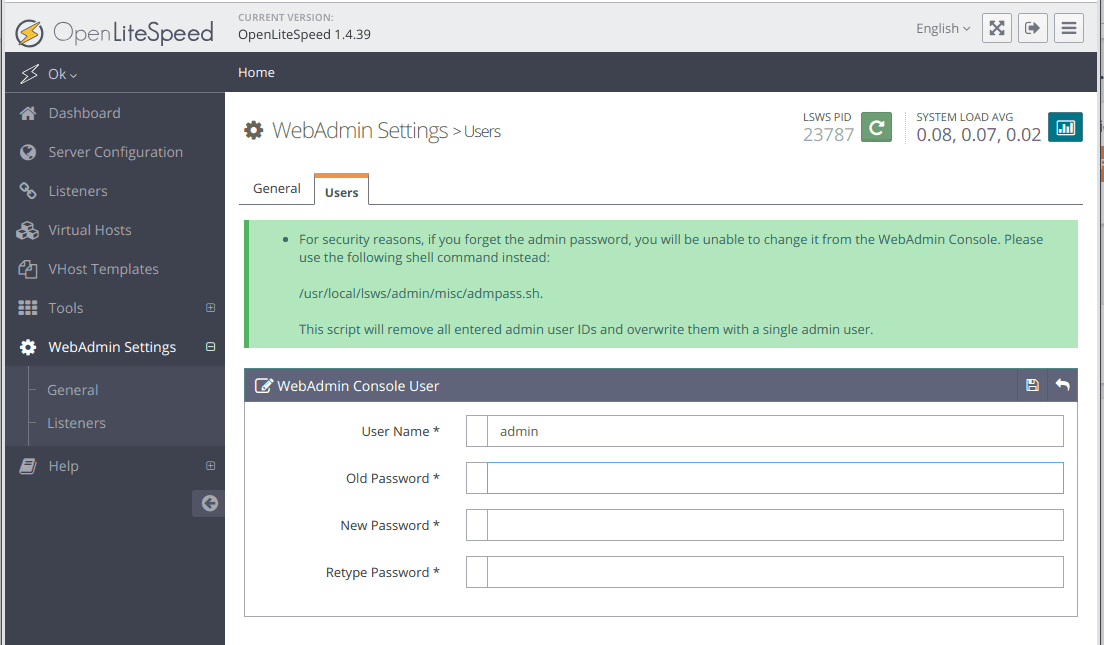This screenshot has height=645, width=1104.
Task: Click the back arrow icon in panel header
Action: (1062, 385)
